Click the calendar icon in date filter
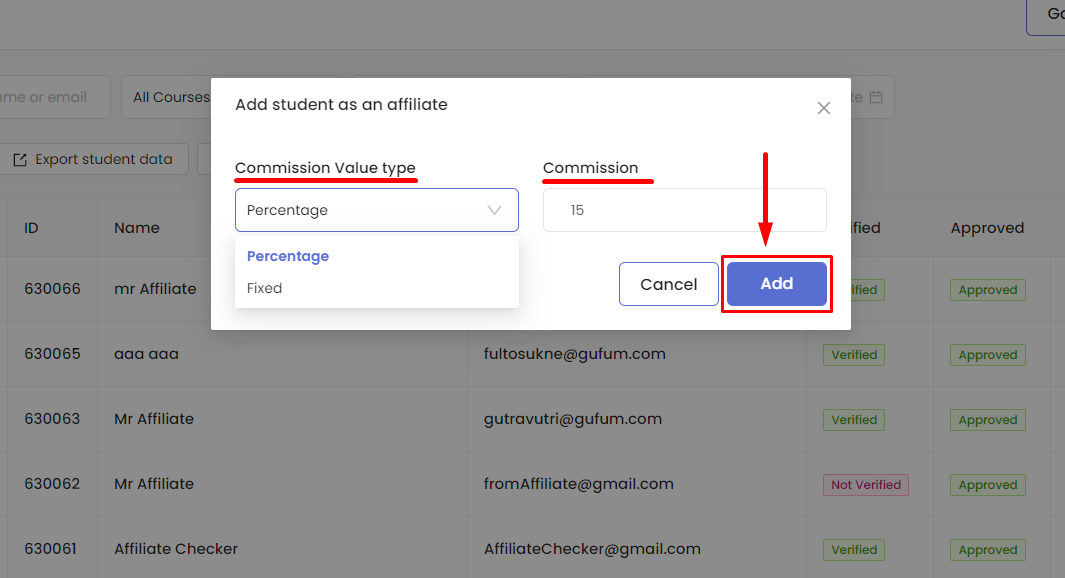Viewport: 1065px width, 578px height. point(876,97)
